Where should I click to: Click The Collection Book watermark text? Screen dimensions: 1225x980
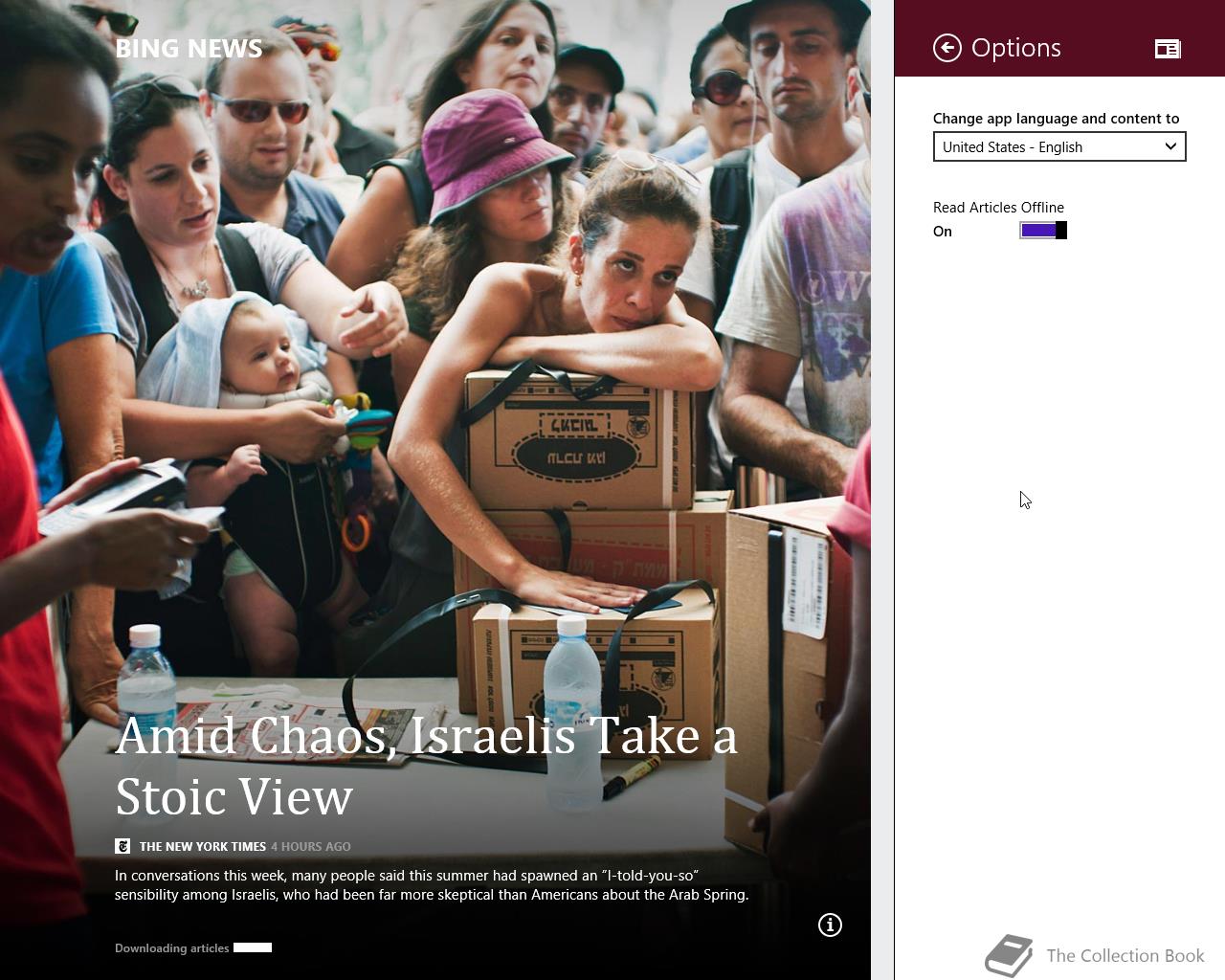[1125, 955]
